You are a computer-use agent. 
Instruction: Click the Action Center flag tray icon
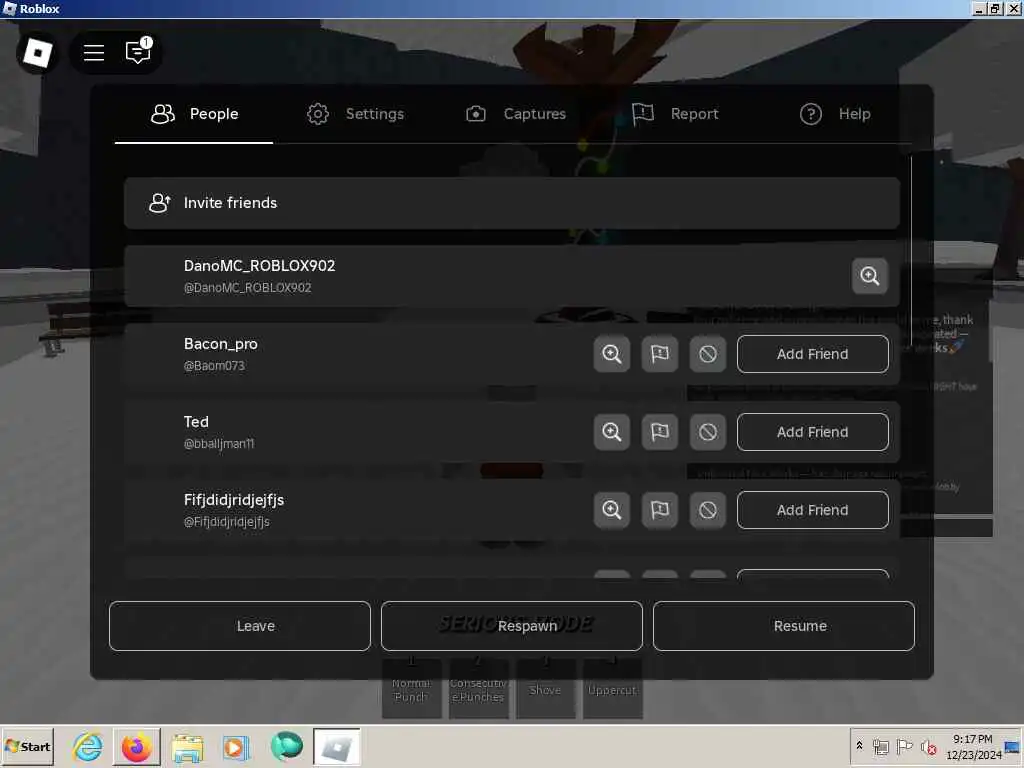904,746
